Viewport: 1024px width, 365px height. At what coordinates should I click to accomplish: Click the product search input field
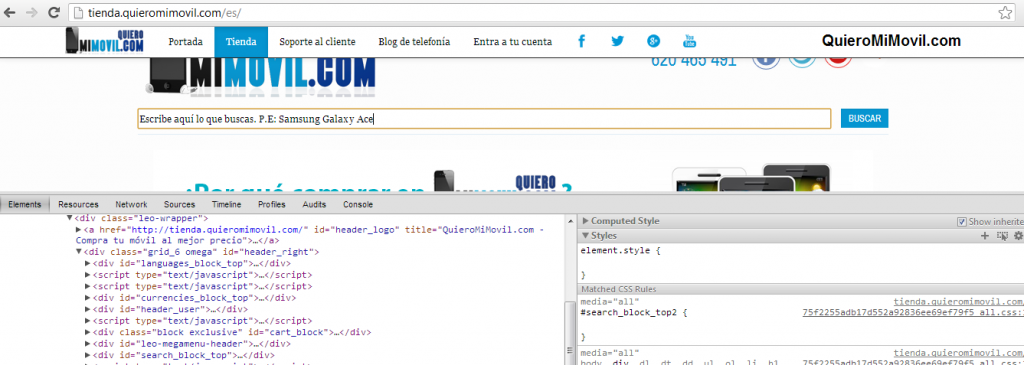coord(484,119)
